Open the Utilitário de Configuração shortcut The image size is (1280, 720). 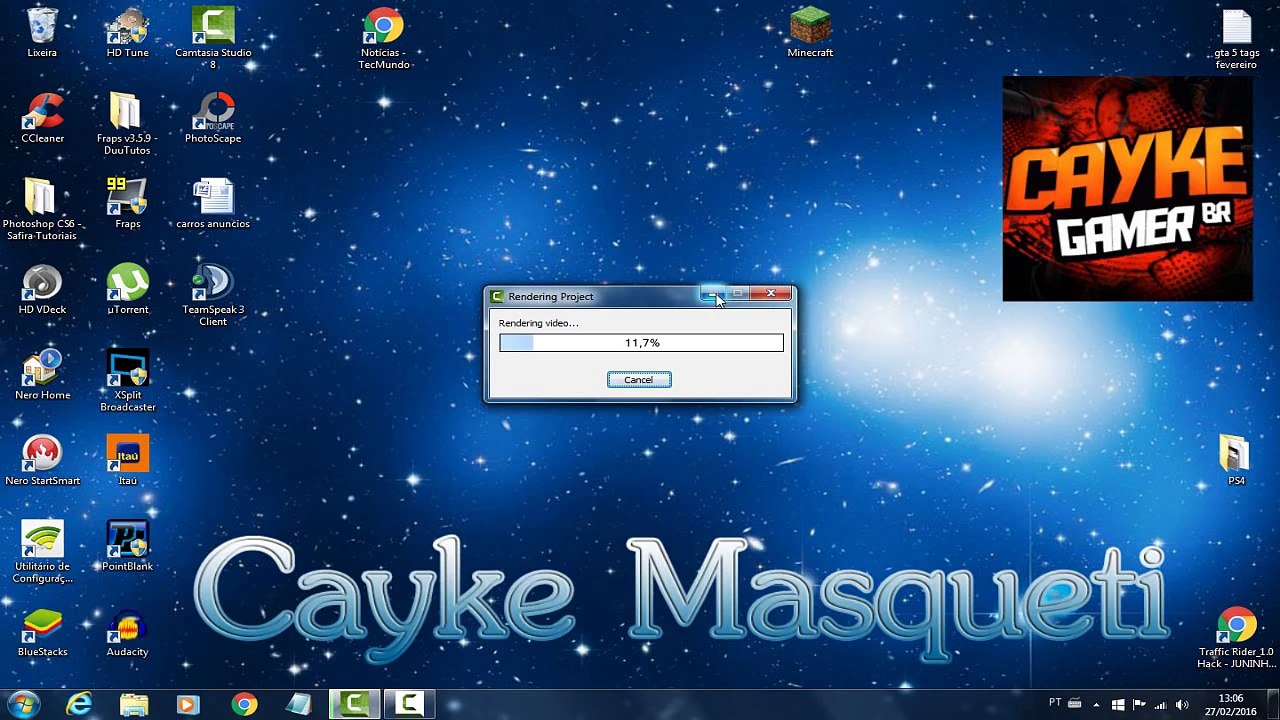42,552
